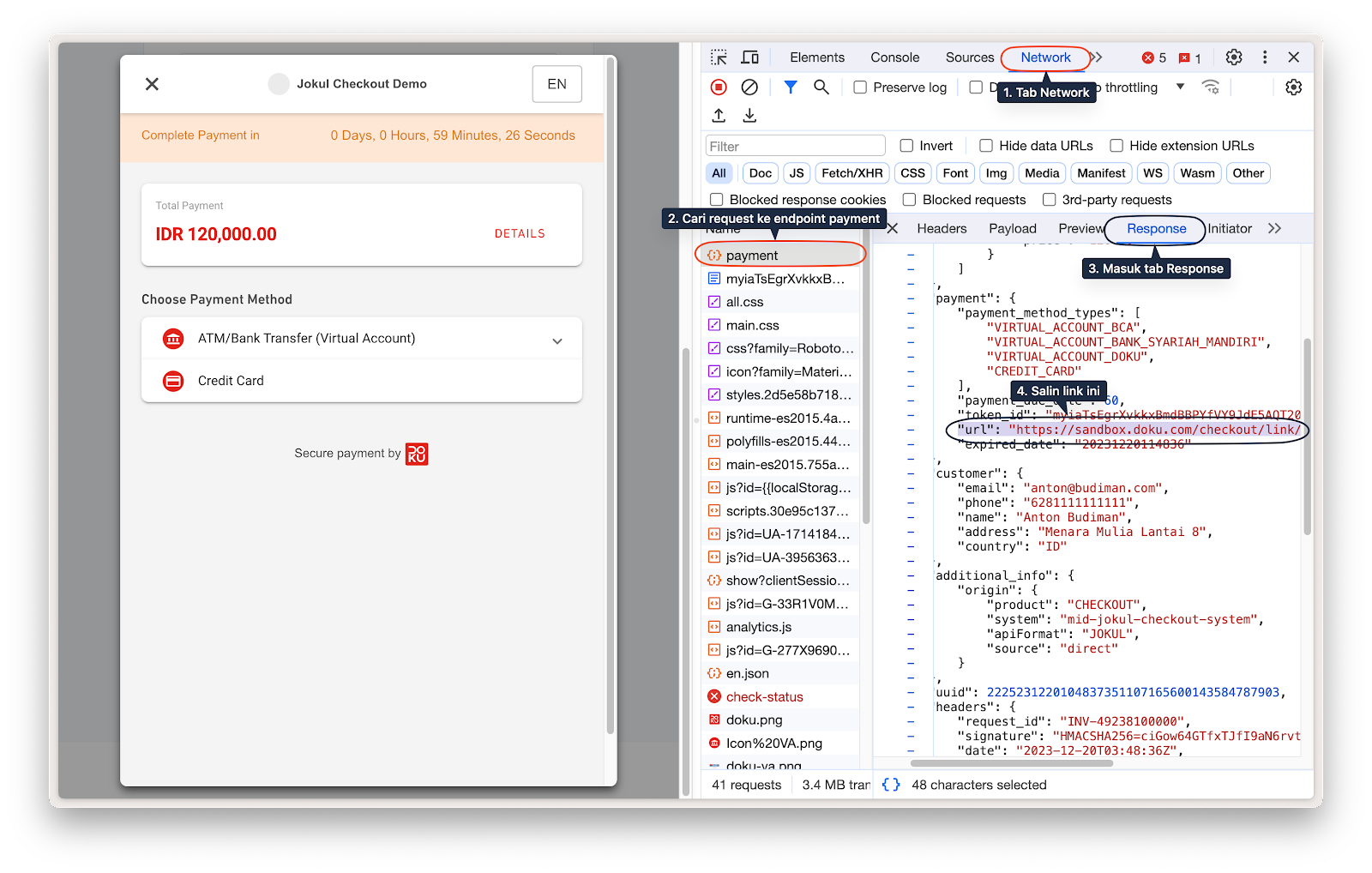This screenshot has height=873, width=1372.
Task: Open network search magnifier
Action: (x=821, y=87)
